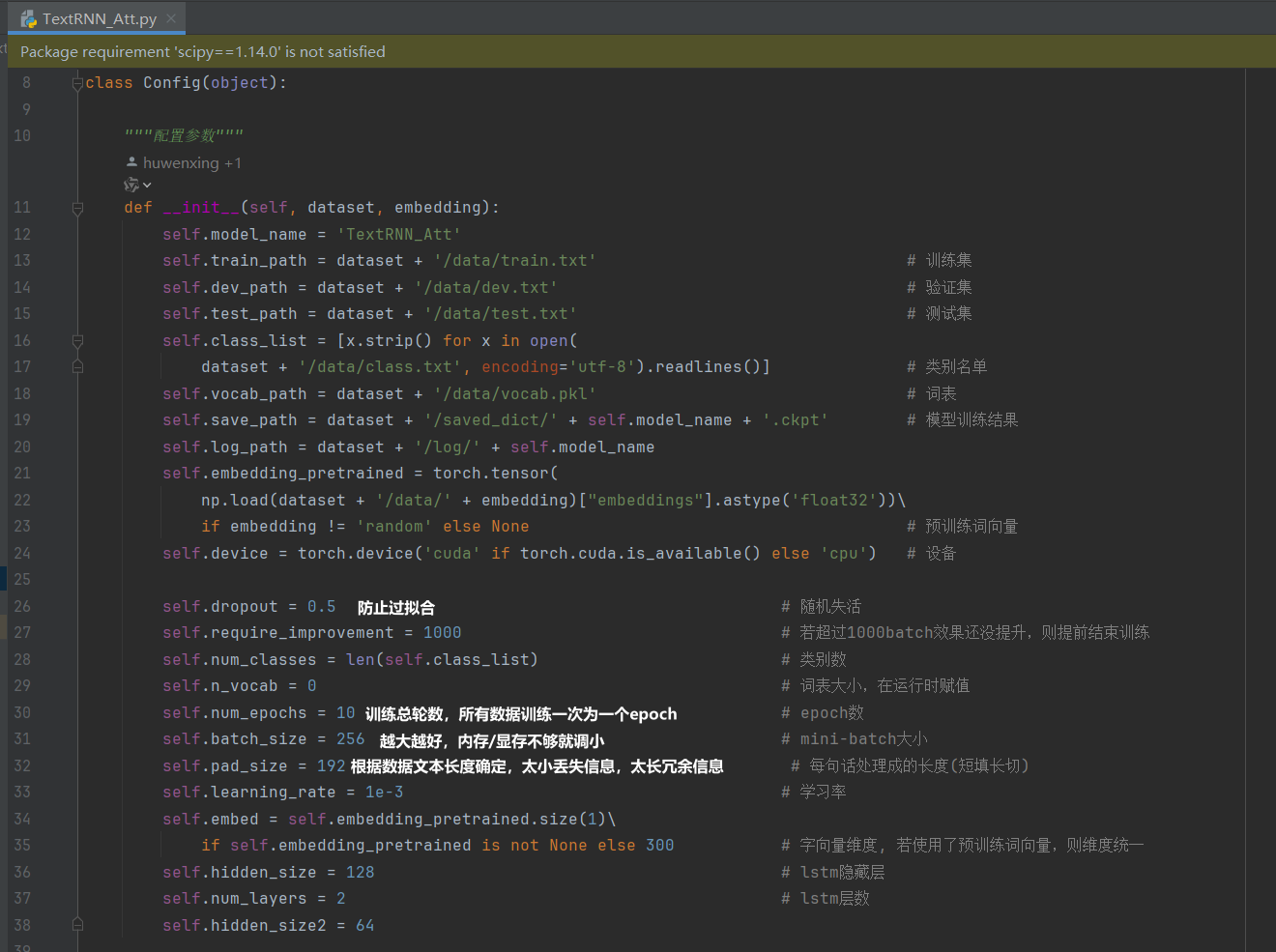Click the fold end marker on line 17
This screenshot has width=1276, height=952.
tap(77, 367)
